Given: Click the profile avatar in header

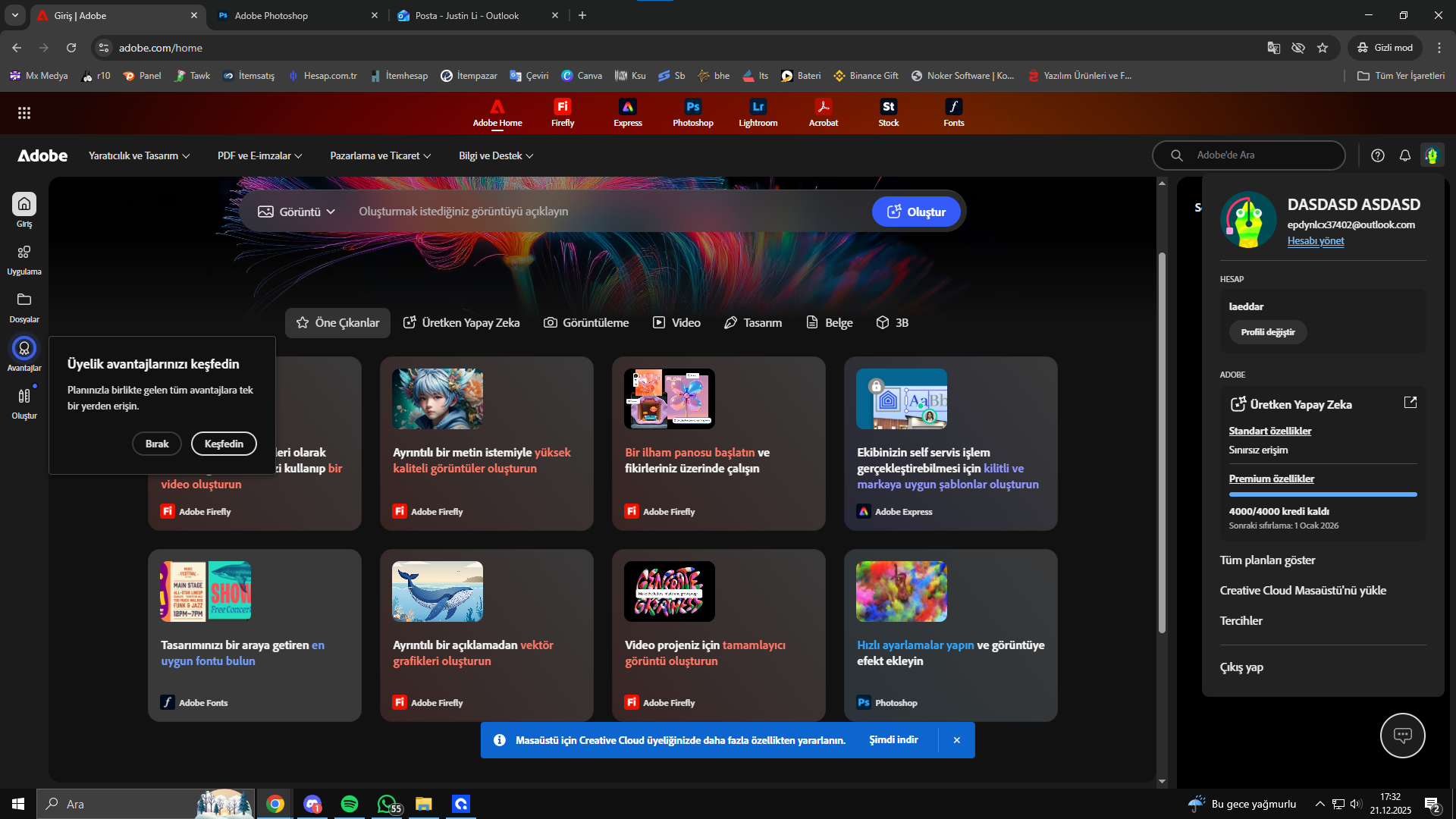Looking at the screenshot, I should pos(1432,155).
